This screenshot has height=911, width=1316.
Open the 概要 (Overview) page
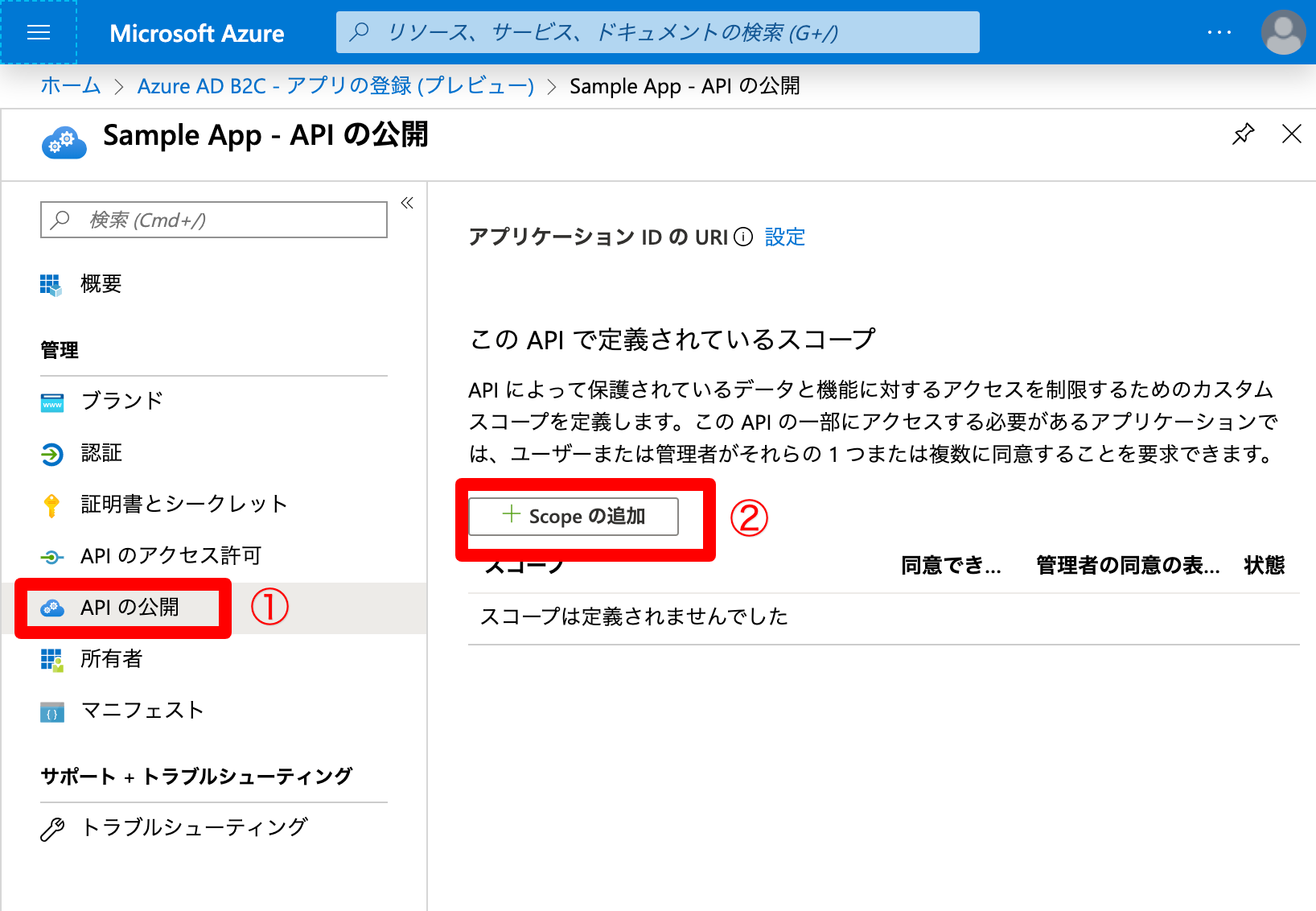(100, 283)
